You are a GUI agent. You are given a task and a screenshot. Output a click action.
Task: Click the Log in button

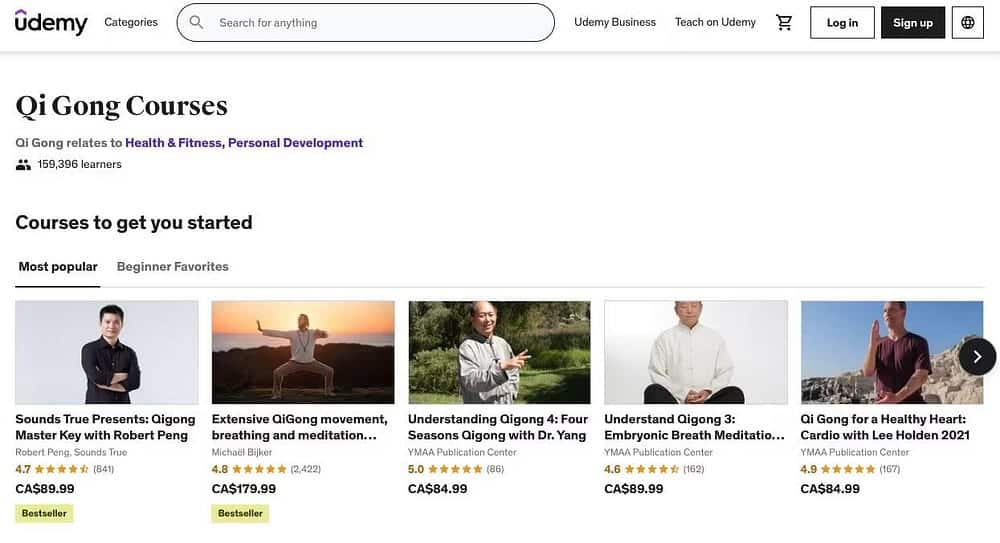click(842, 23)
